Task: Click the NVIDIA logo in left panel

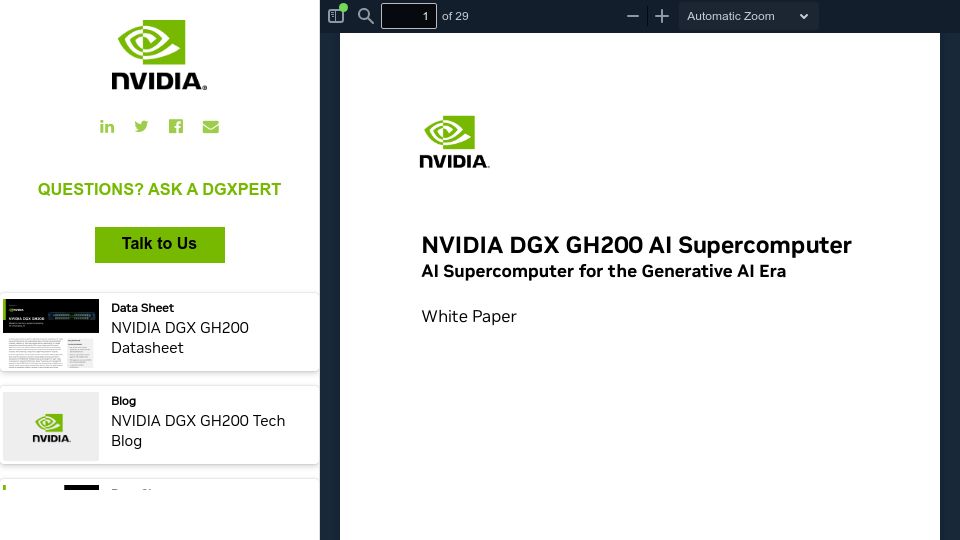Action: [x=159, y=55]
